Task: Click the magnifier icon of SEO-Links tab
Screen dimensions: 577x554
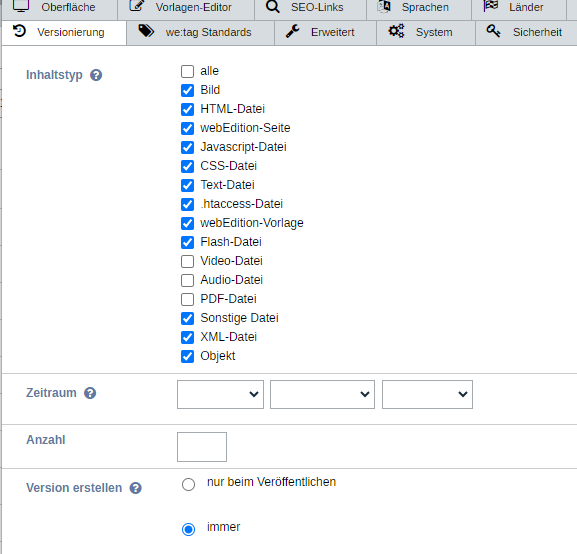Action: (x=273, y=6)
